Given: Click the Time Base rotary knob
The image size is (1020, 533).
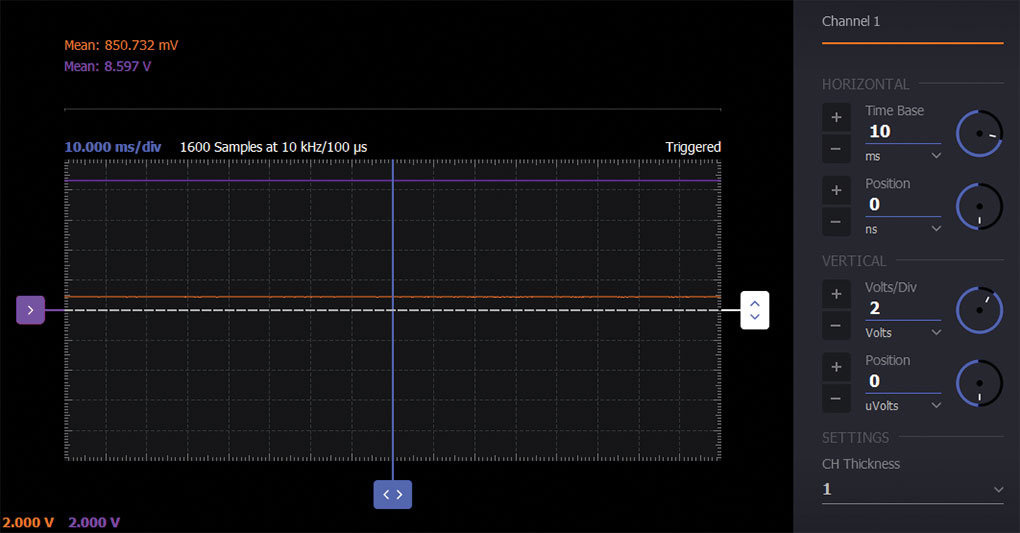Looking at the screenshot, I should click(979, 133).
